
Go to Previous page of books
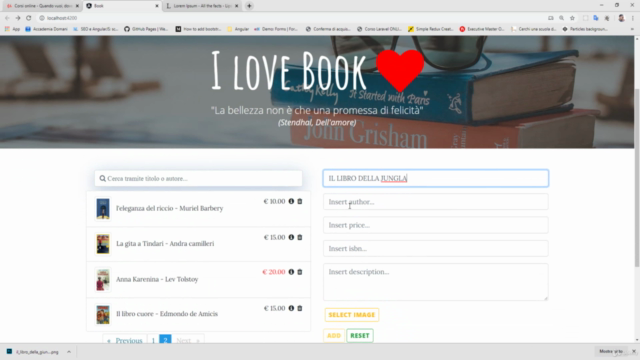(x=124, y=340)
